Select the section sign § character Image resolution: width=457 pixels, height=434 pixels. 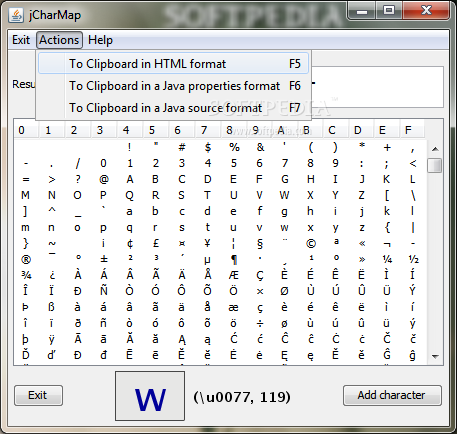pyautogui.click(x=260, y=243)
